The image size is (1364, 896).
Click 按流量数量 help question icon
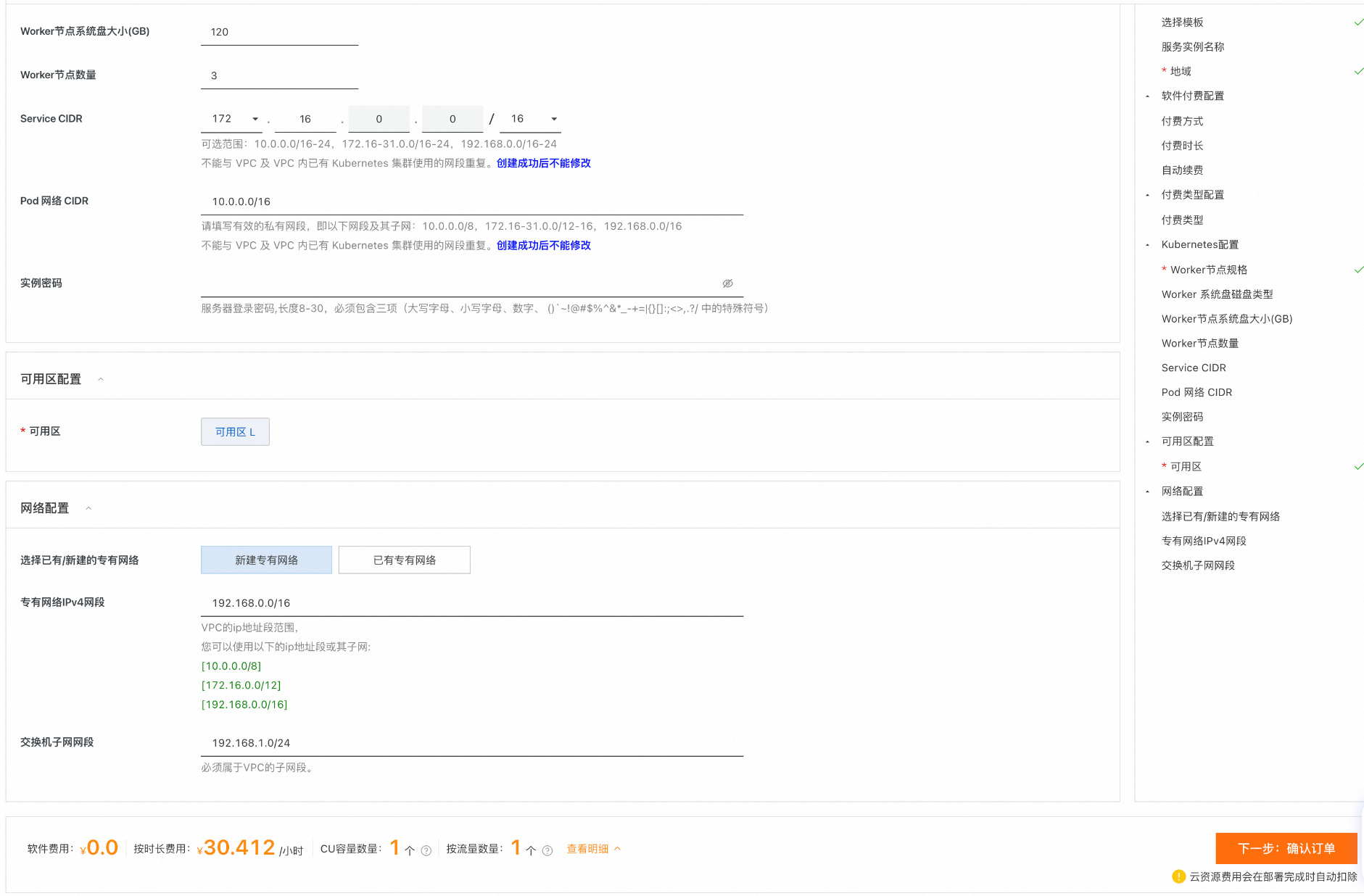coord(547,850)
